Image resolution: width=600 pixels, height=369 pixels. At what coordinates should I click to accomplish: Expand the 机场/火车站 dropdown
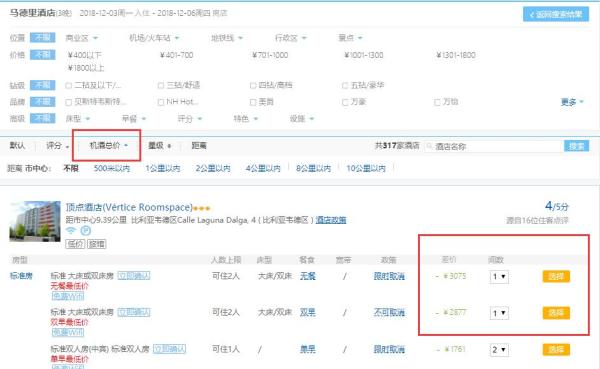click(154, 38)
